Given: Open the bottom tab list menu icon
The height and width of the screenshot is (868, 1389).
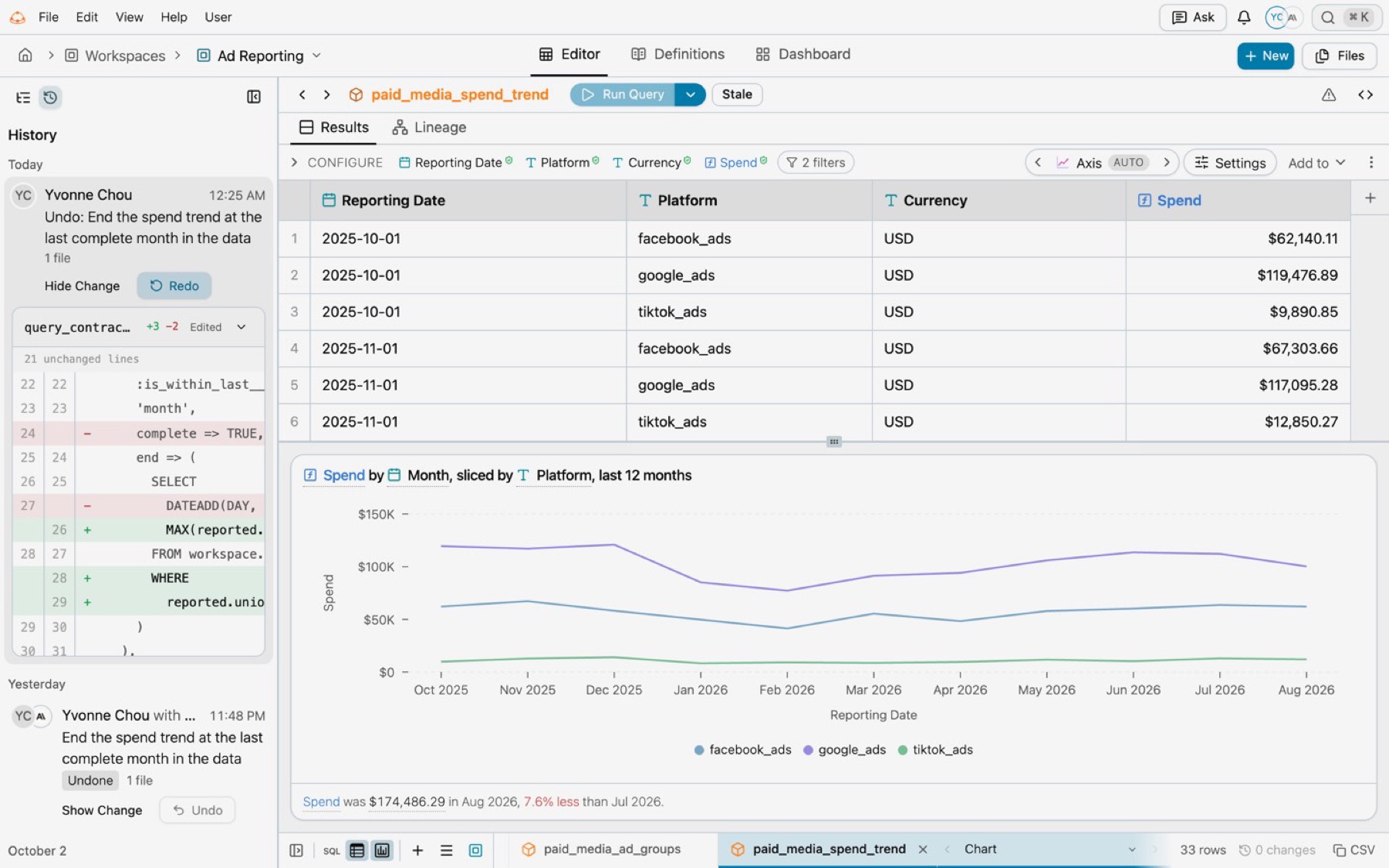Looking at the screenshot, I should click(446, 849).
